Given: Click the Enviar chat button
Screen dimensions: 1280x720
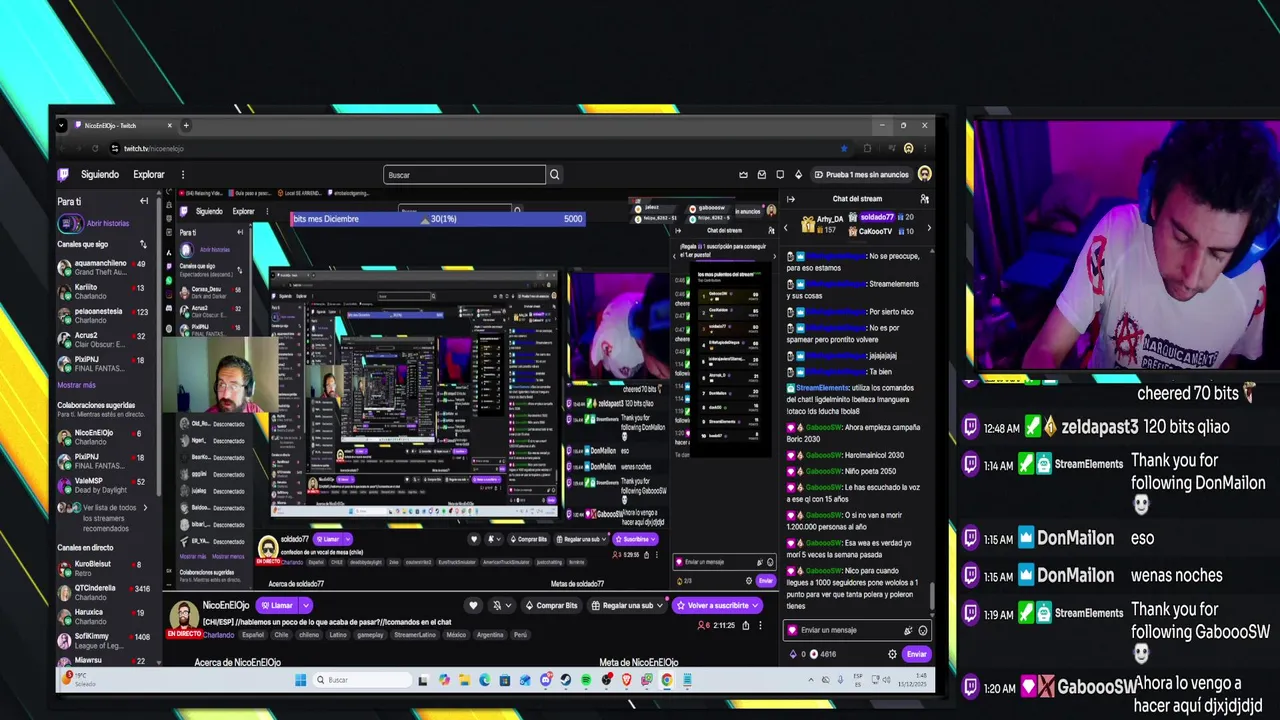Looking at the screenshot, I should tap(916, 654).
